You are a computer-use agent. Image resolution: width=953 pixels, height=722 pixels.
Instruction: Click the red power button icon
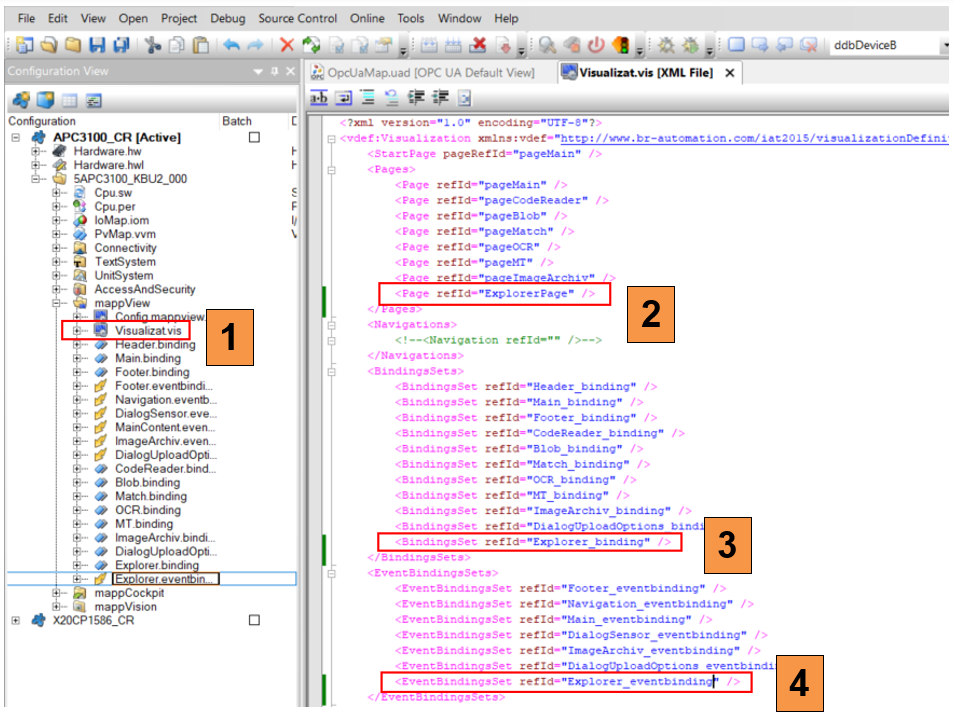[597, 45]
